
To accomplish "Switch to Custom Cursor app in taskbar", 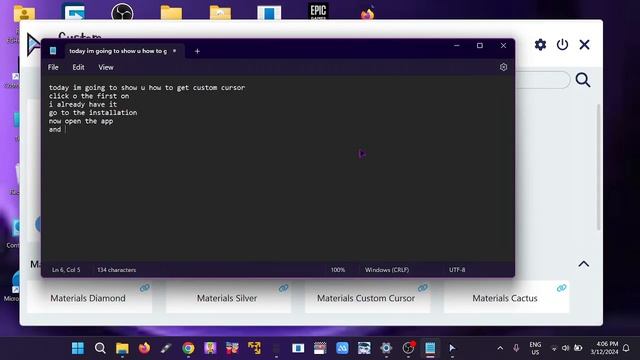I will pyautogui.click(x=452, y=348).
